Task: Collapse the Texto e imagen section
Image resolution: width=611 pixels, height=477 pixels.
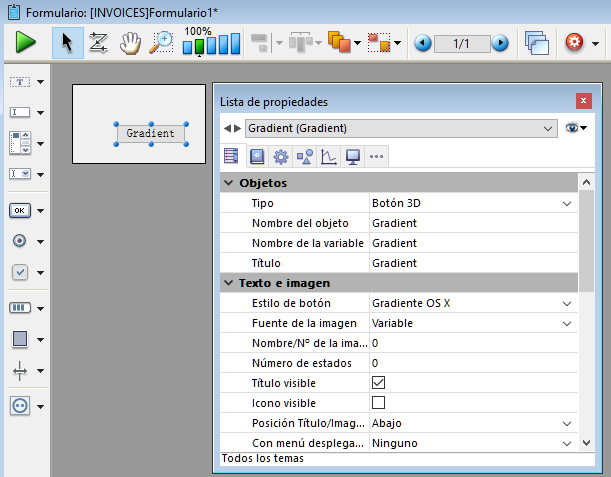Action: pos(229,283)
